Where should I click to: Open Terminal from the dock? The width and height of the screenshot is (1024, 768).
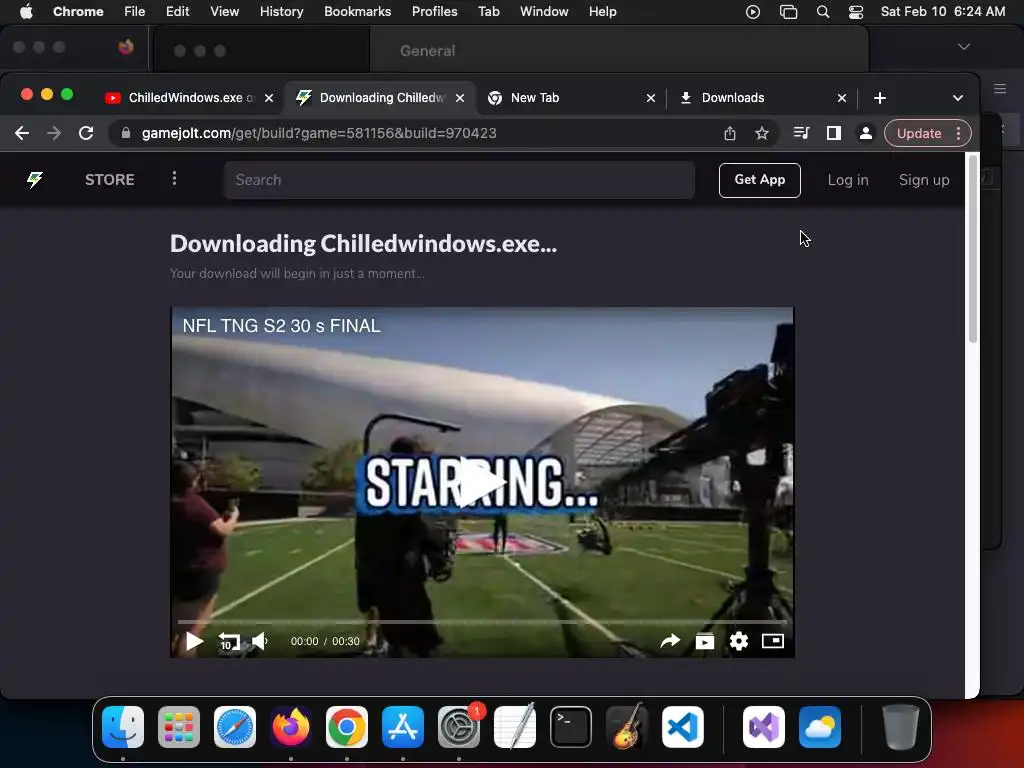coord(571,727)
